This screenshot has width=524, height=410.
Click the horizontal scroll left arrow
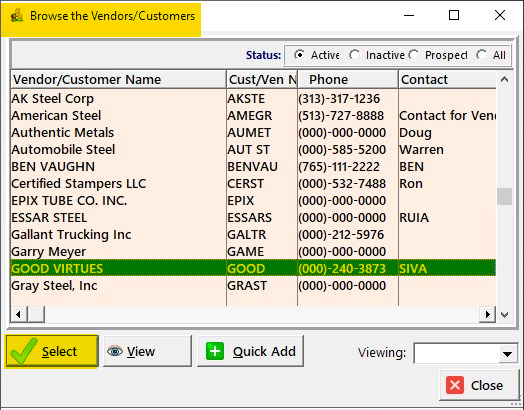click(19, 314)
